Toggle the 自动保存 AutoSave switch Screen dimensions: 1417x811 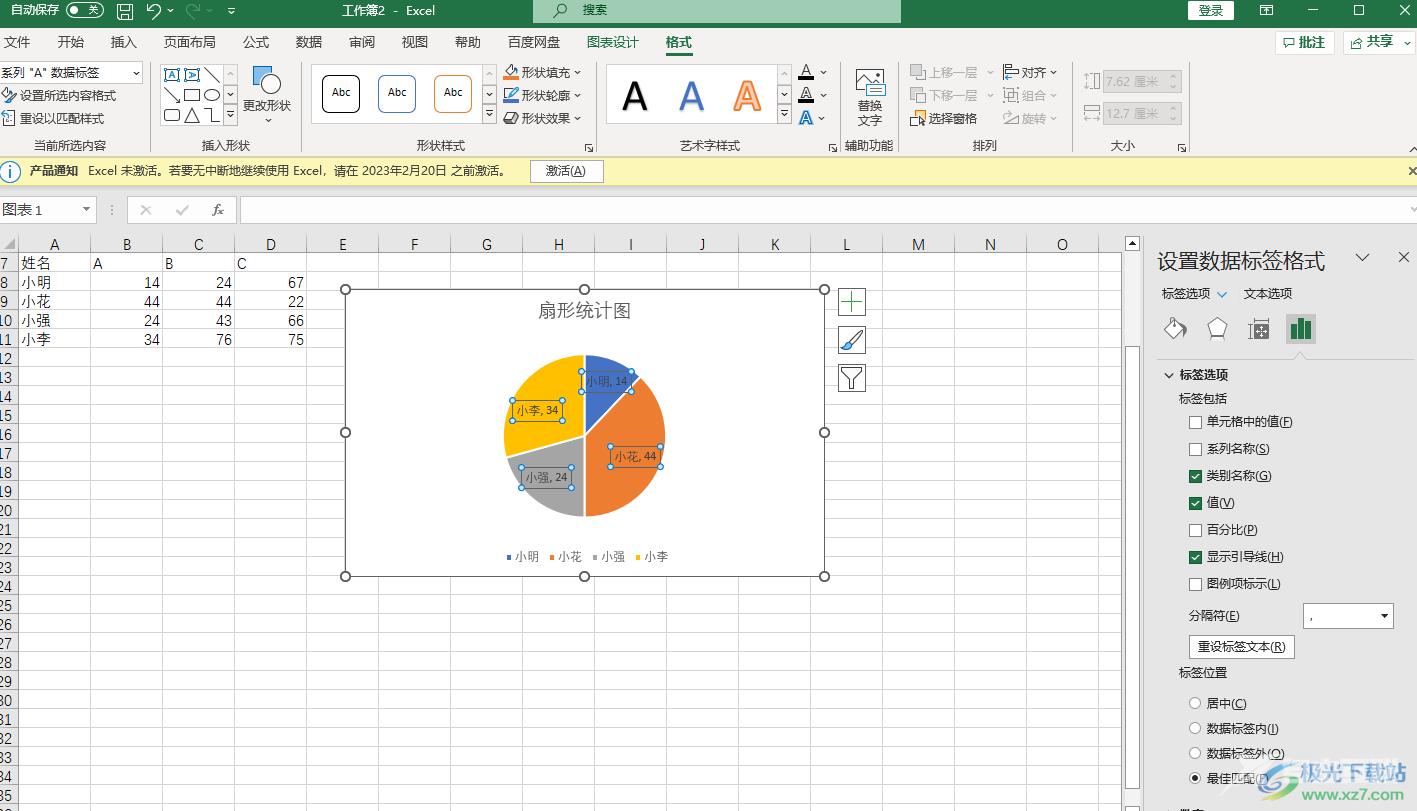point(85,10)
